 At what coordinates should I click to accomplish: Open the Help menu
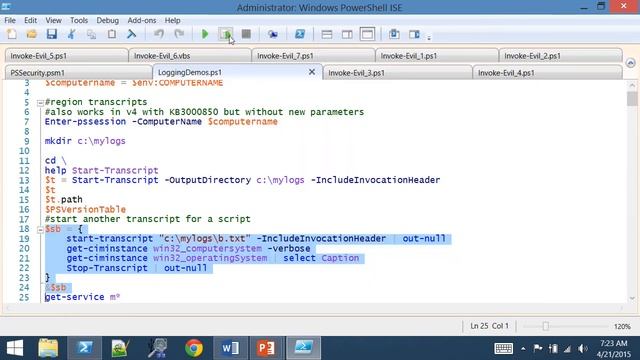tap(172, 20)
